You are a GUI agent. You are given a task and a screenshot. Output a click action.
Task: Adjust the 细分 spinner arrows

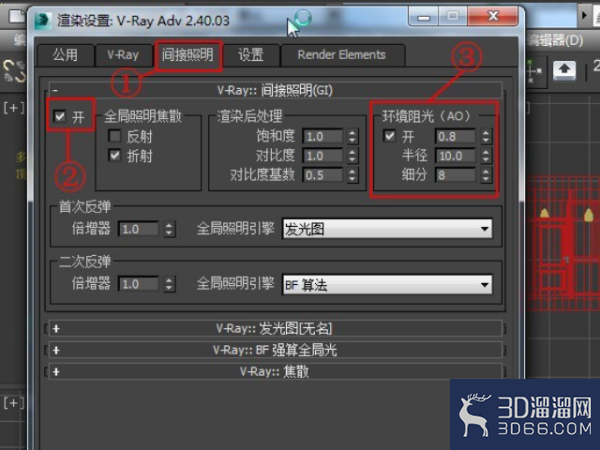[486, 175]
